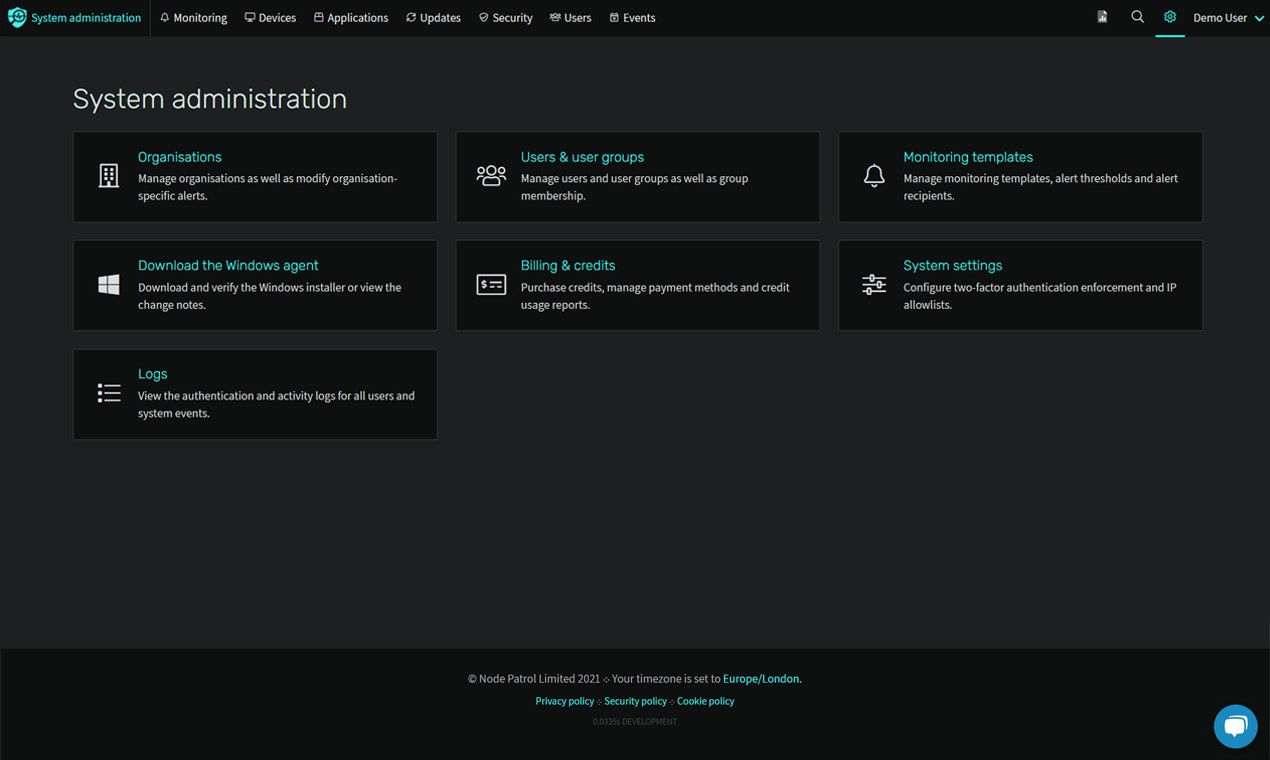Screen dimensions: 1270x760
Task: Click the report document icon near search
Action: point(1102,17)
